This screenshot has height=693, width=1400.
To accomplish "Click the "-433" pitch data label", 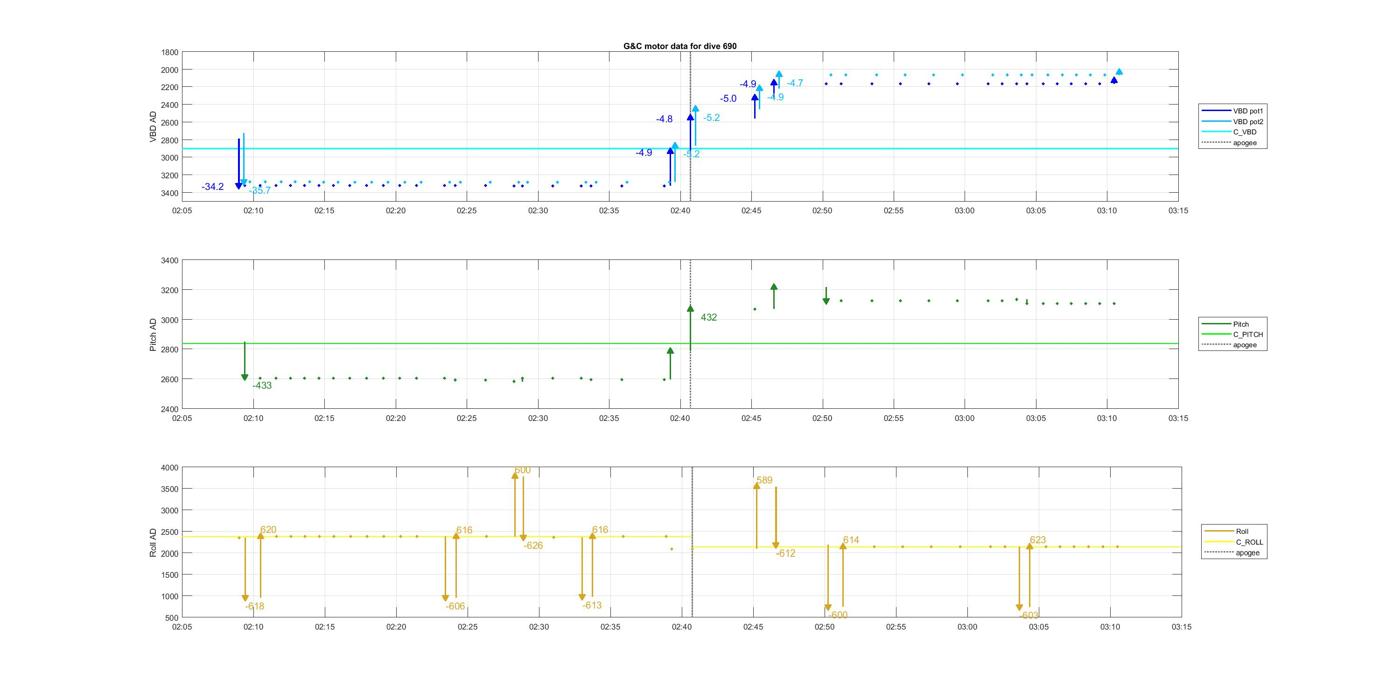I will [262, 385].
